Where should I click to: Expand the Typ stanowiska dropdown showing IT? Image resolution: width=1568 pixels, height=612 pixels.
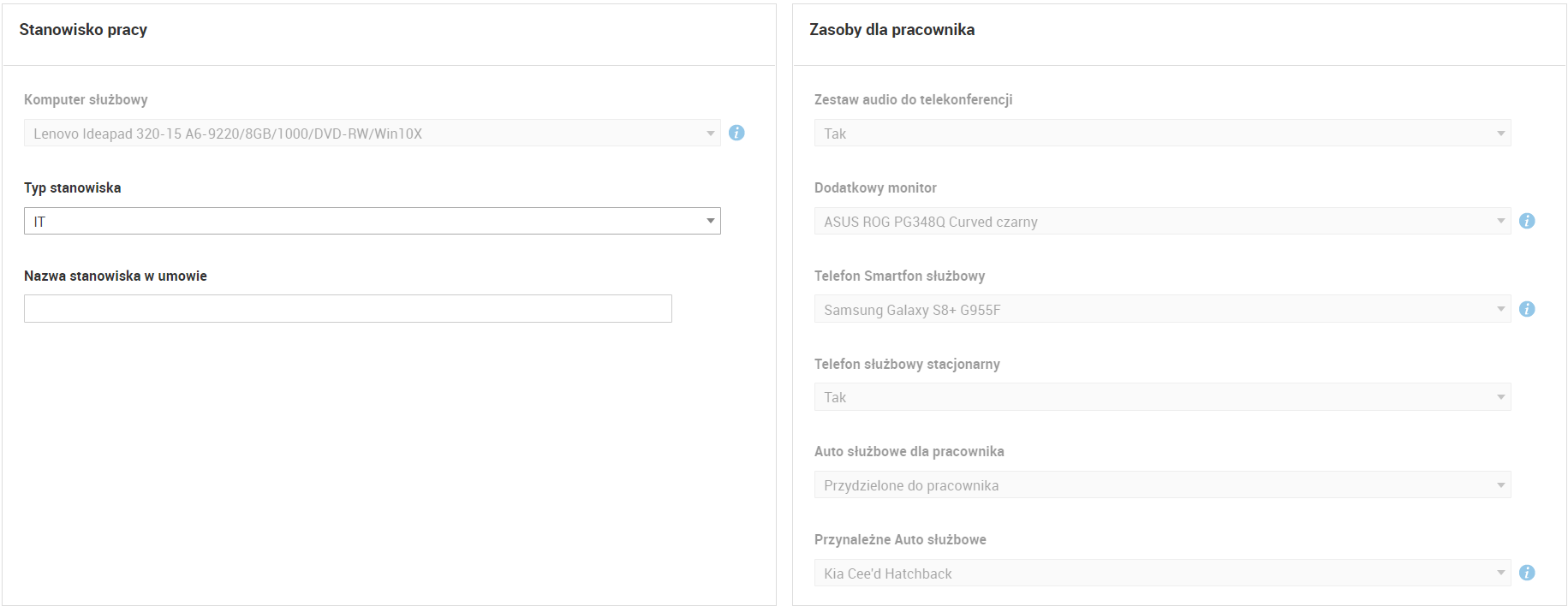click(372, 221)
